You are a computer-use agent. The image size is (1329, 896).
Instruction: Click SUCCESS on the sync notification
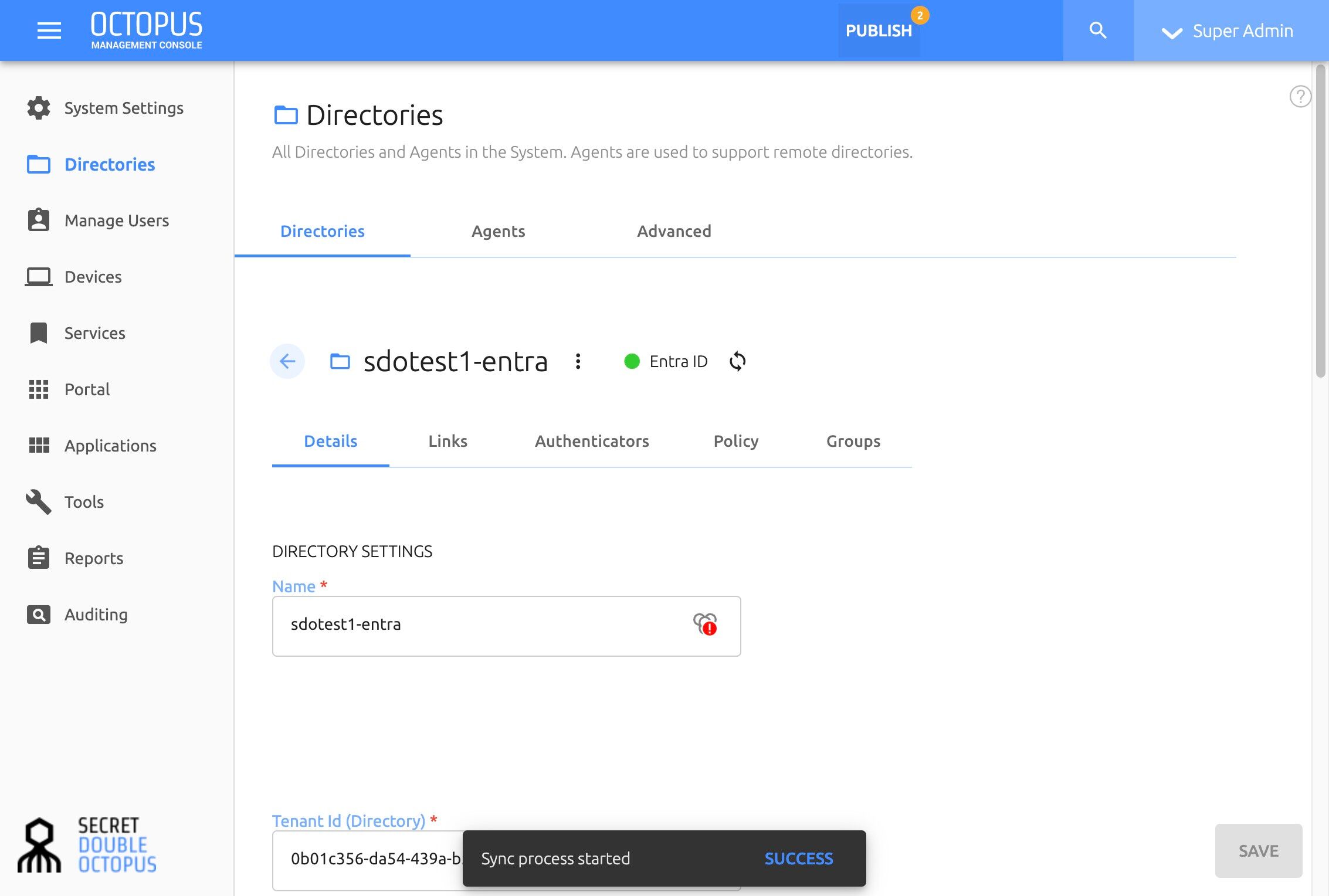tap(799, 858)
